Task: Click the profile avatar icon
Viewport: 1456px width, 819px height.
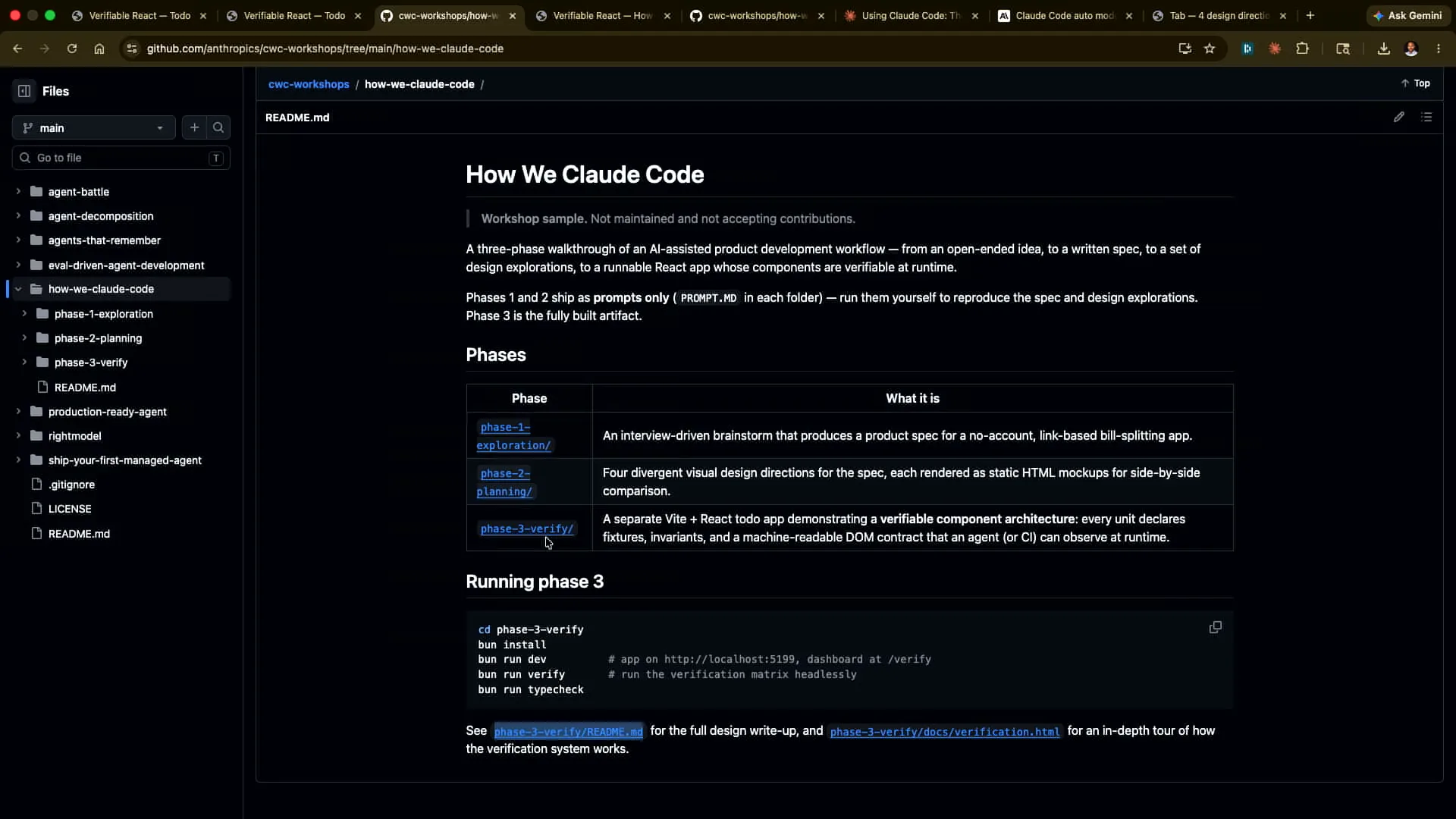Action: tap(1411, 49)
